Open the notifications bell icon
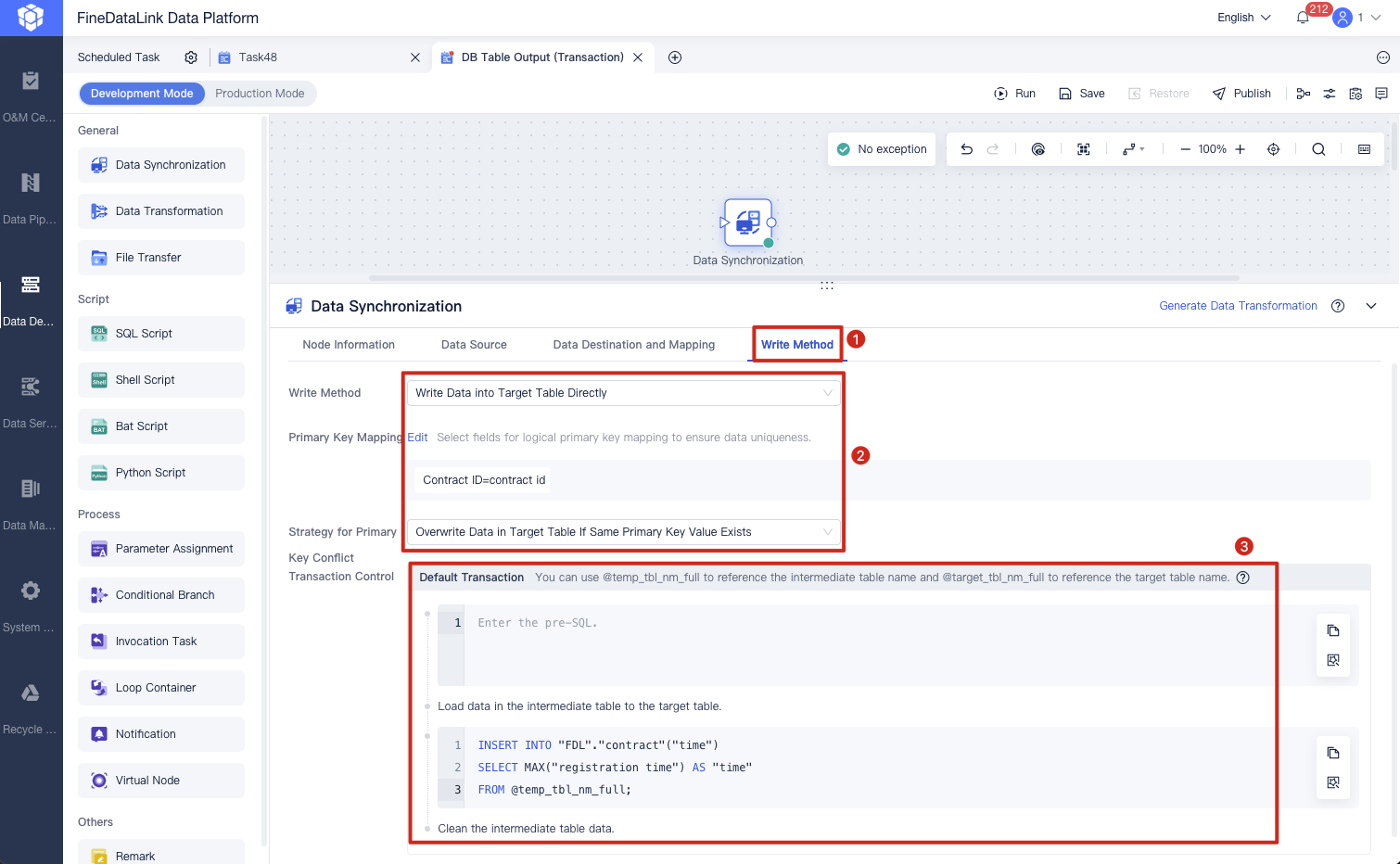The image size is (1400, 864). (1303, 18)
